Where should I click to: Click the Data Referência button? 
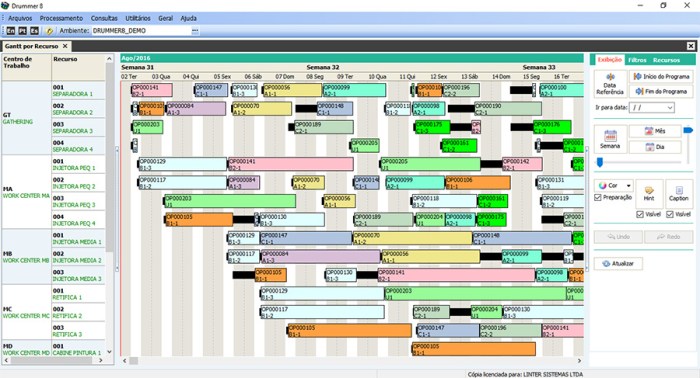pos(610,83)
